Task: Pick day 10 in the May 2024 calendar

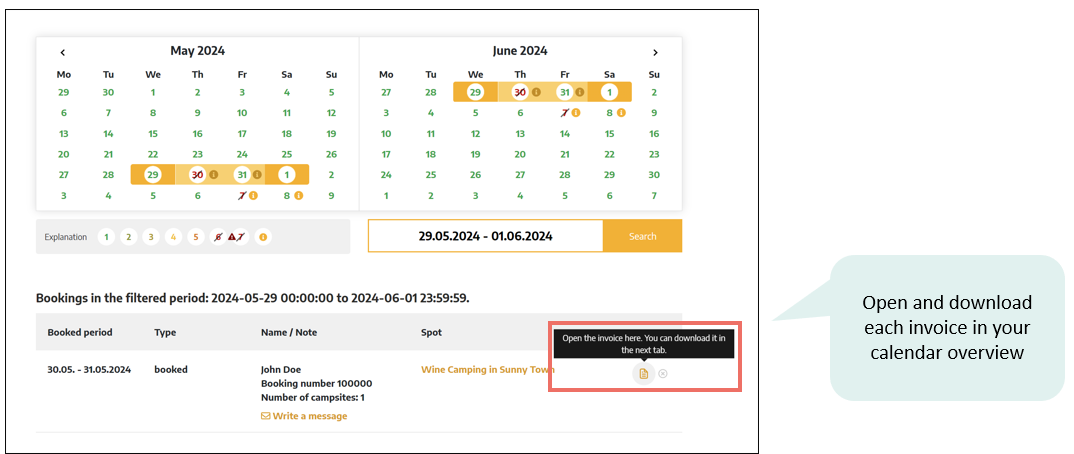Action: (242, 113)
